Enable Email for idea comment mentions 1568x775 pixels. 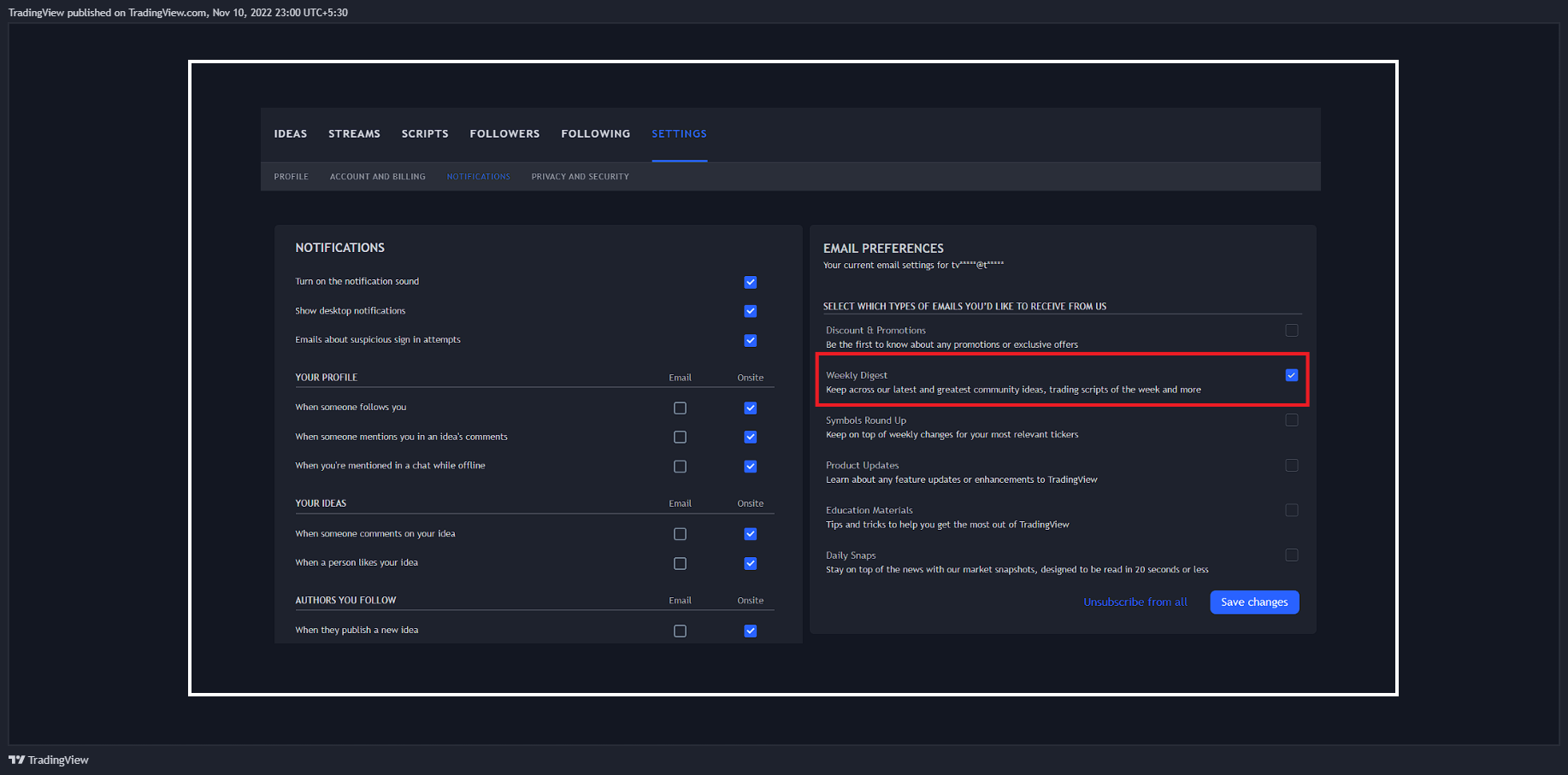coord(680,437)
